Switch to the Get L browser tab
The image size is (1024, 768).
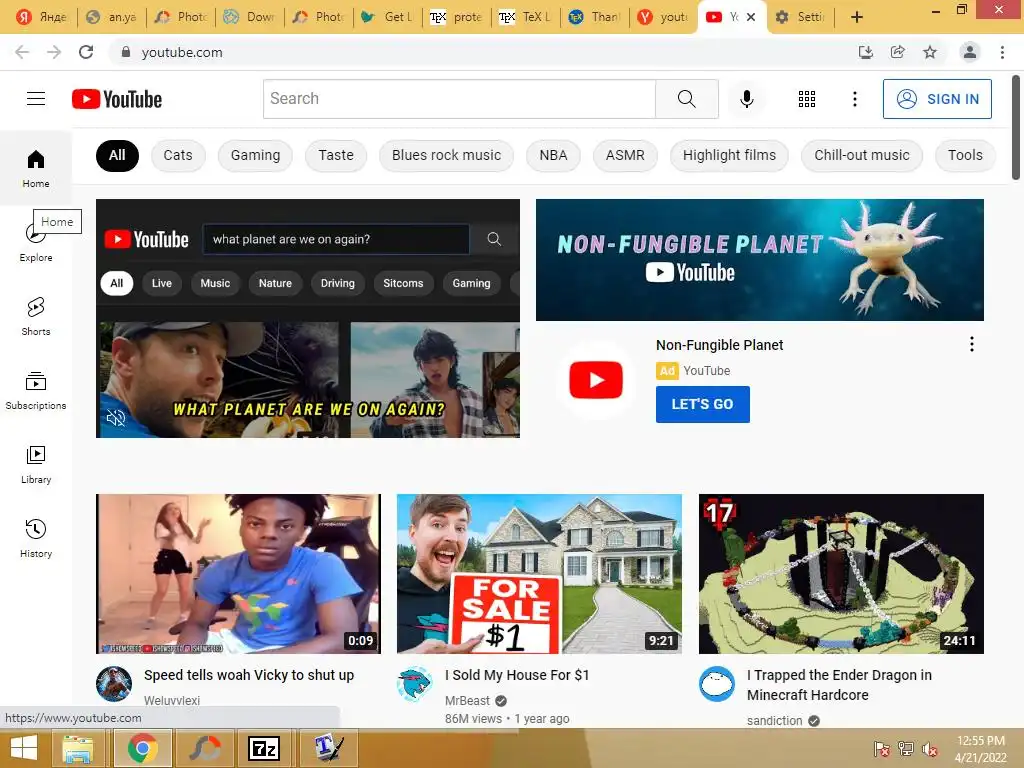[x=388, y=17]
